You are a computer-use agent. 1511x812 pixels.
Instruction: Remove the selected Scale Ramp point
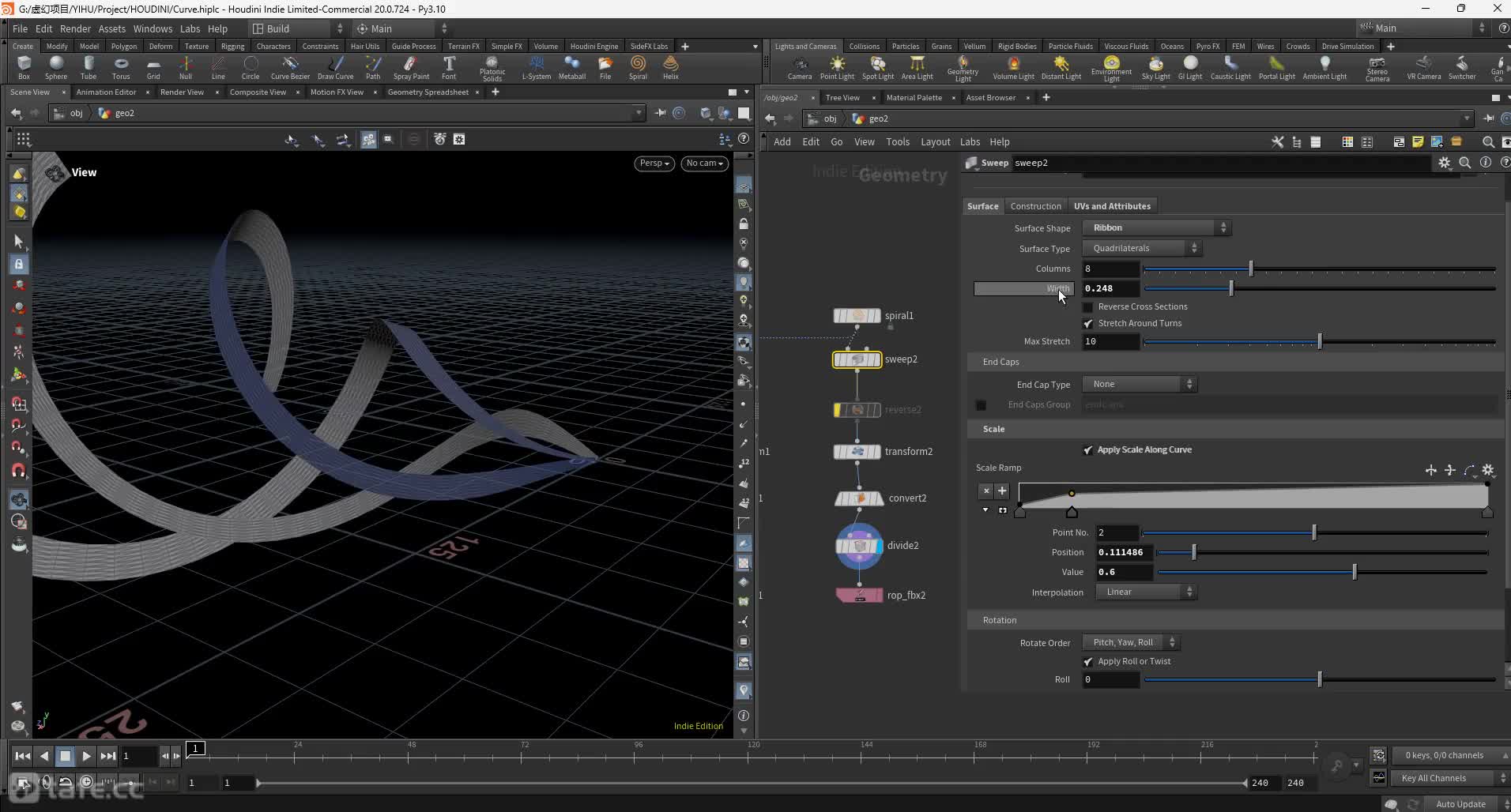click(986, 491)
